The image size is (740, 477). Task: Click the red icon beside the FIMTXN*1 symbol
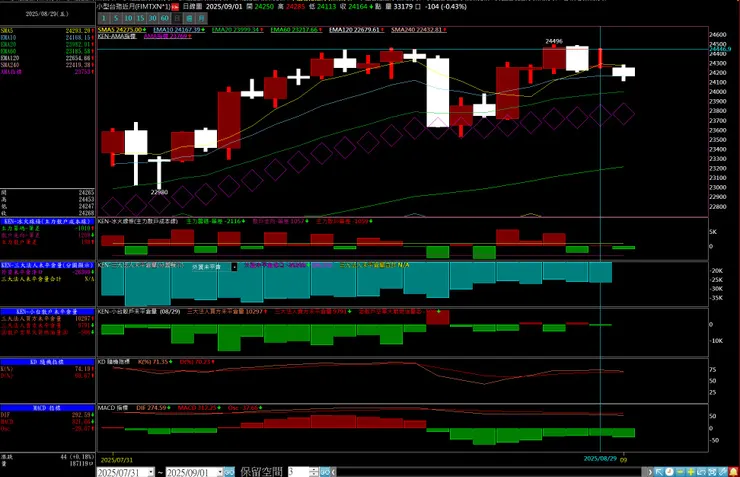pos(175,7)
